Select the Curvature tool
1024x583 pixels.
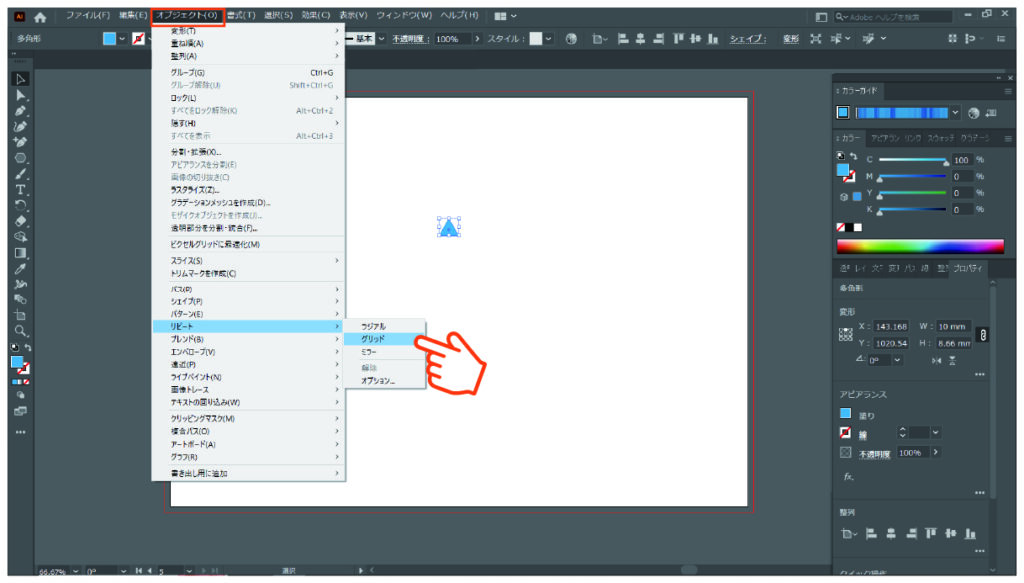pyautogui.click(x=20, y=127)
